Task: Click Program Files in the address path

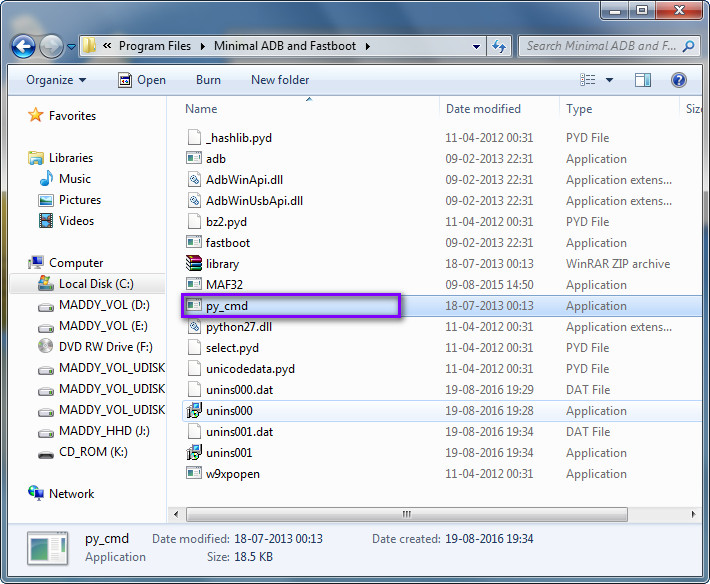Action: click(x=155, y=46)
